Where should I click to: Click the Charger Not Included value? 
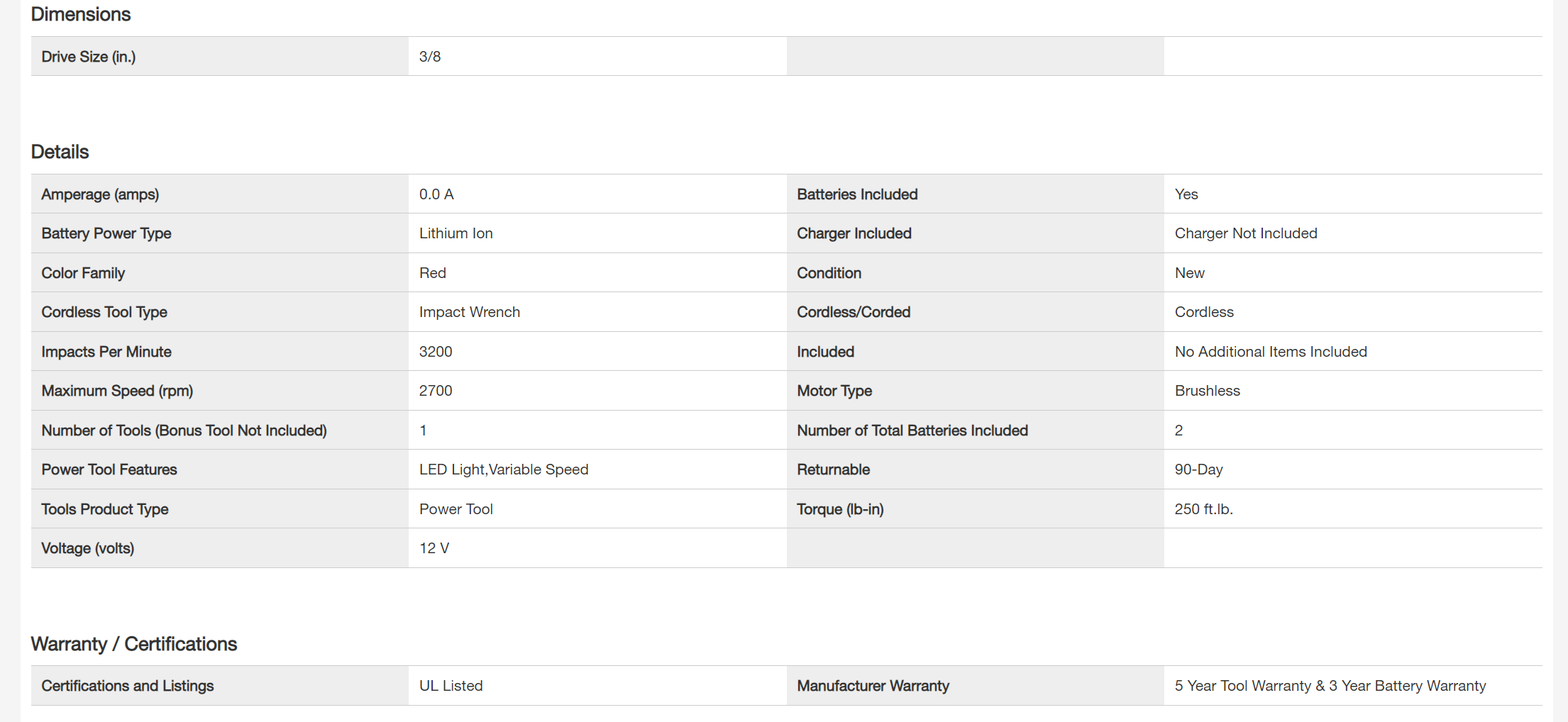click(1246, 233)
